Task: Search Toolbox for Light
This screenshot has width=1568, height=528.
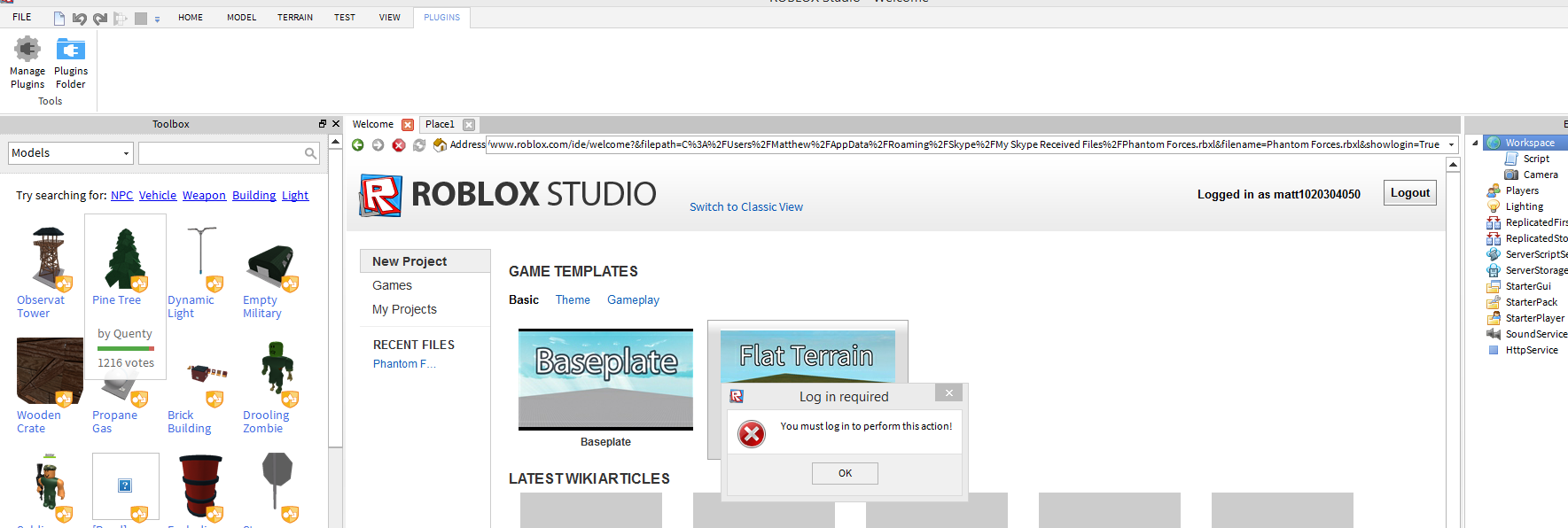Action: [x=295, y=195]
